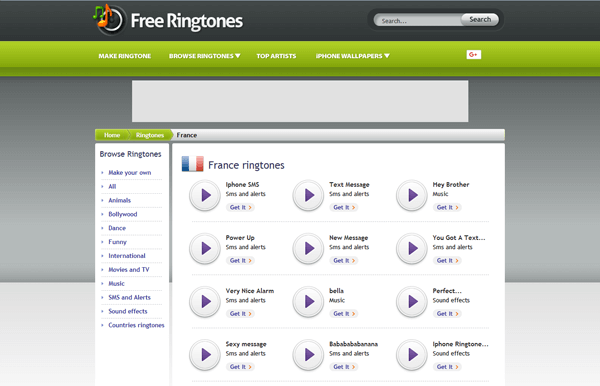Play the Iphone Ringtone... sound effect
Screen dimensions: 600x386
[x=411, y=355]
